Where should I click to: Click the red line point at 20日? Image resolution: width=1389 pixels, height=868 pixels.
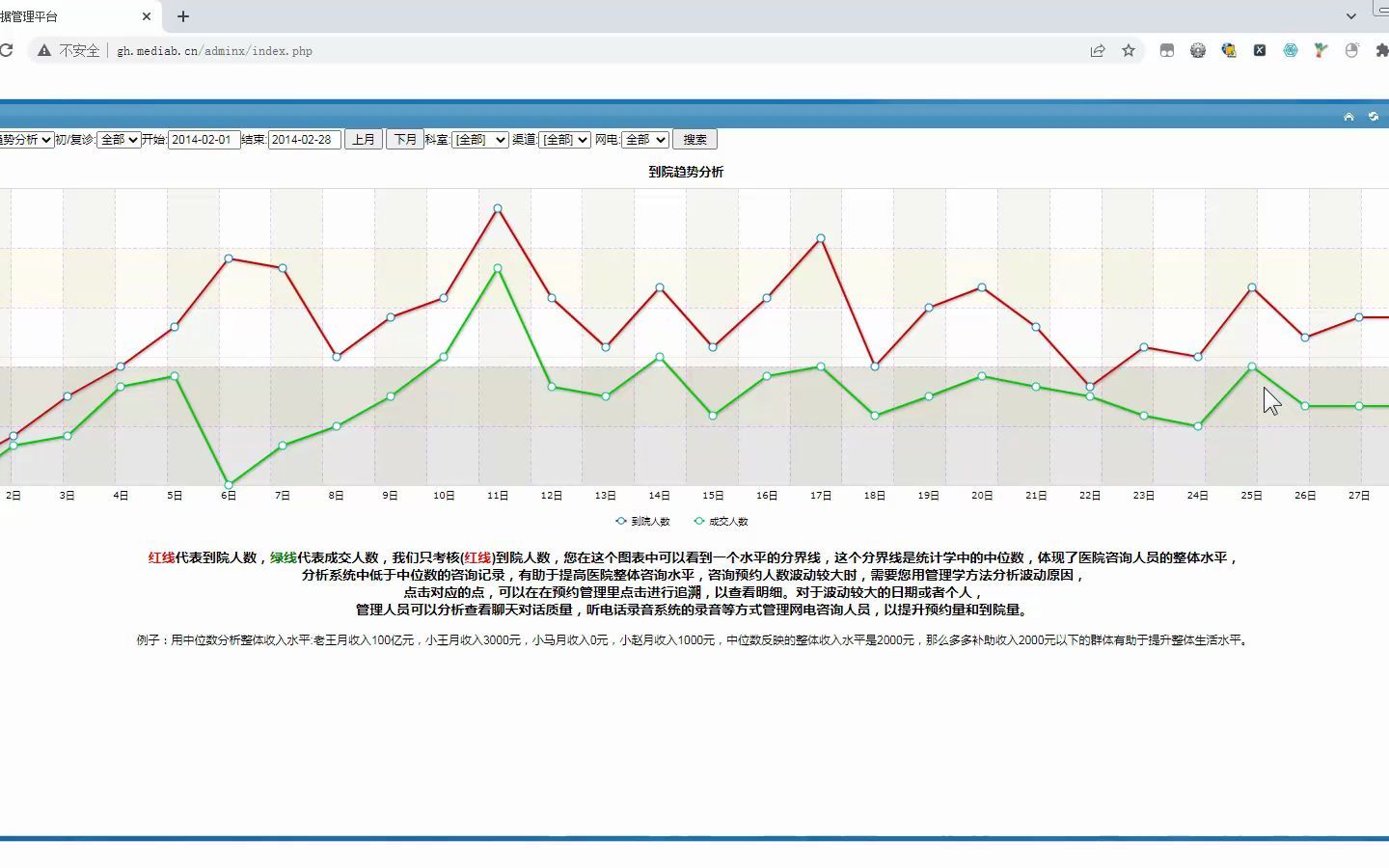(982, 287)
